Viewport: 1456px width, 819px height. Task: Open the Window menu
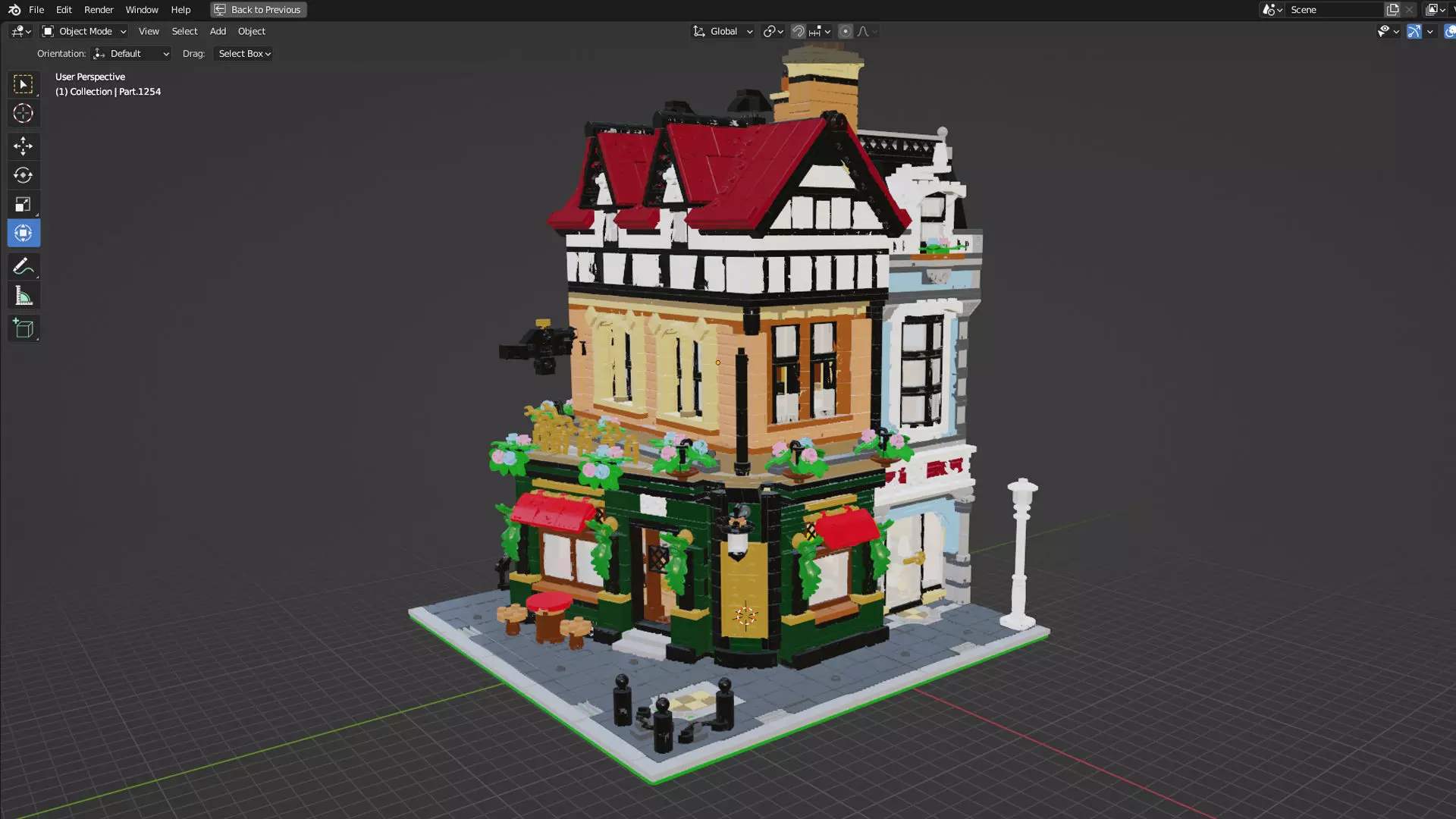point(142,10)
